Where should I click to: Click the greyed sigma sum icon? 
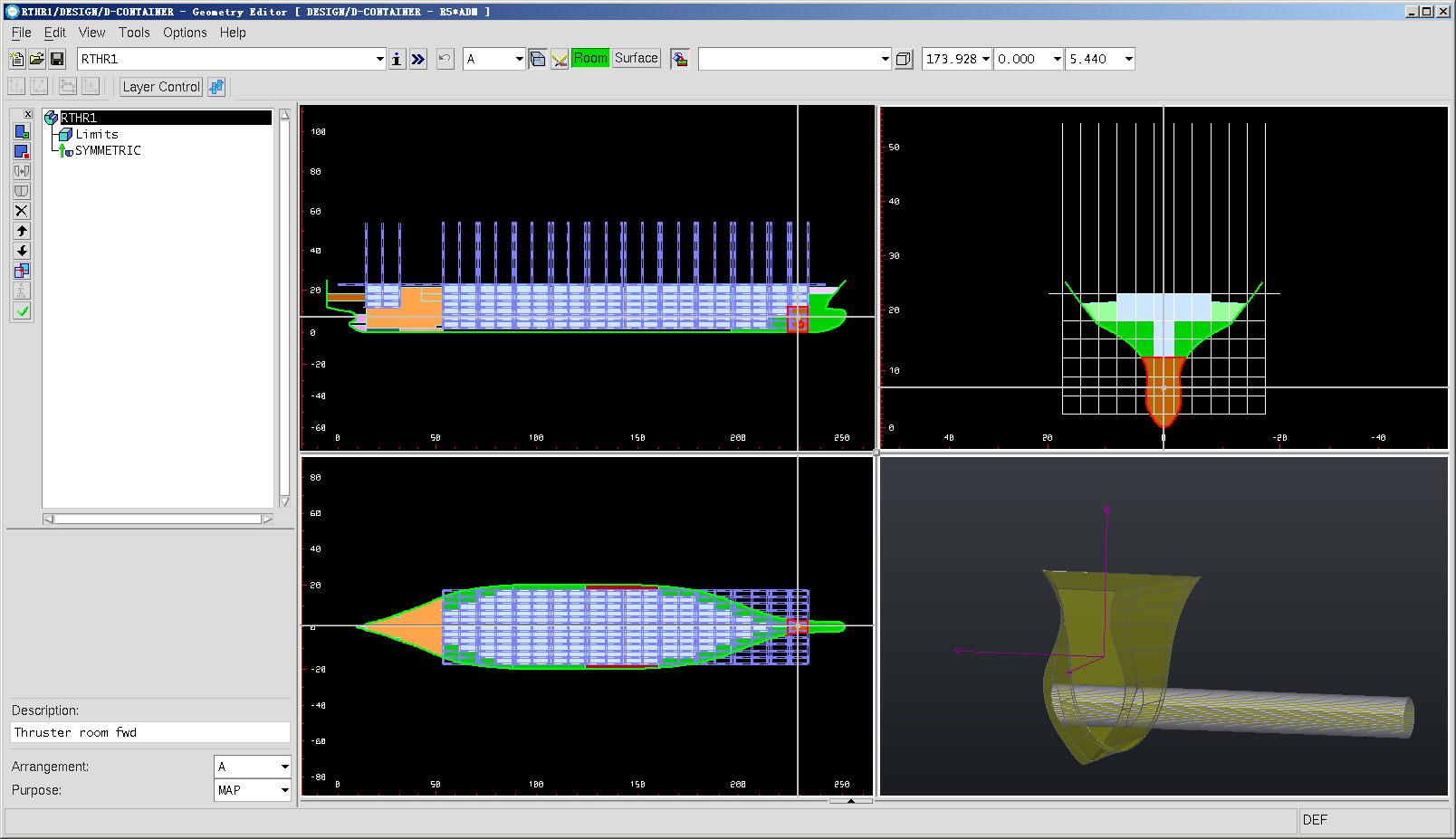coord(22,291)
